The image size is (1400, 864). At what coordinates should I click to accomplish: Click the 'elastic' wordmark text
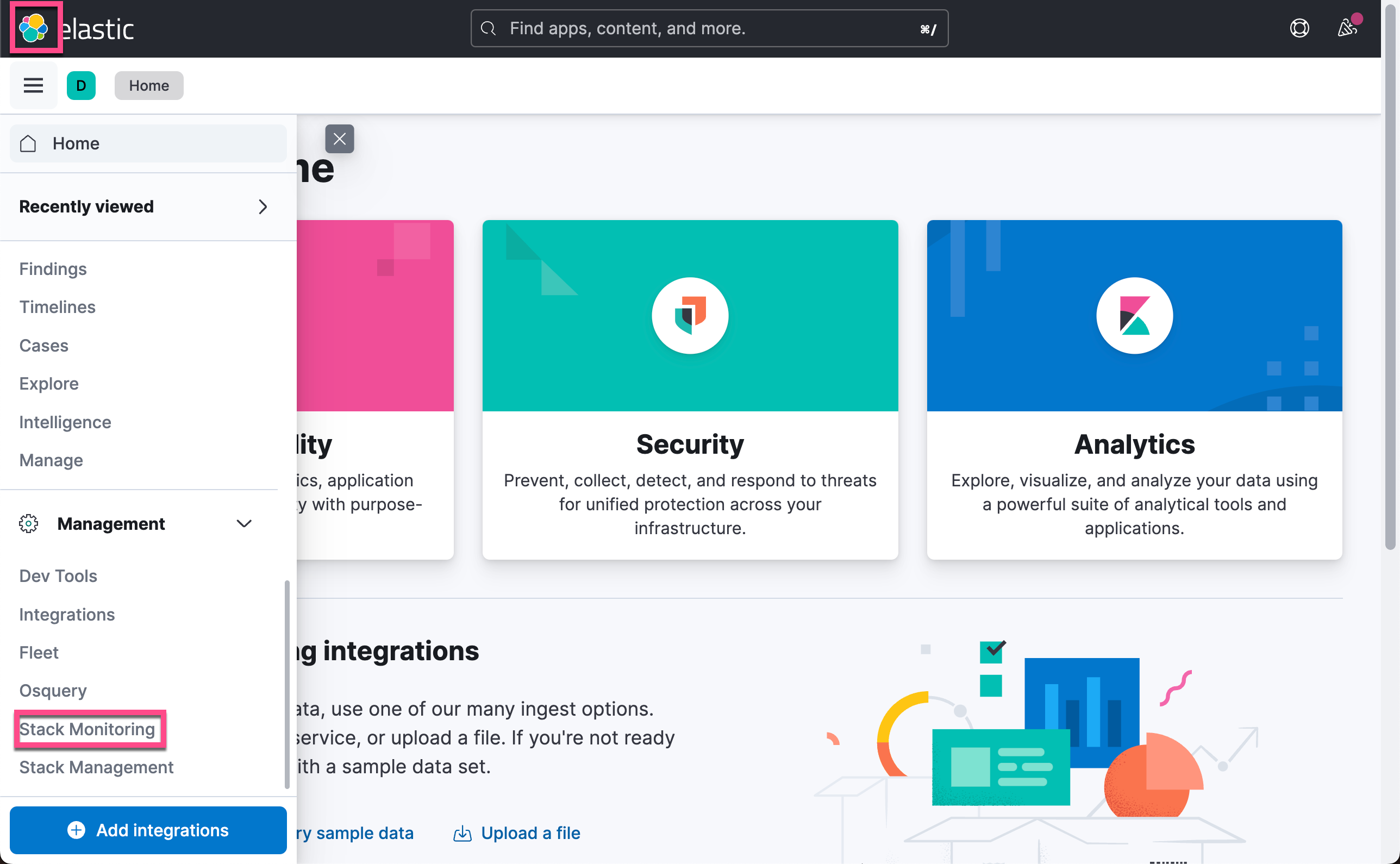98,29
